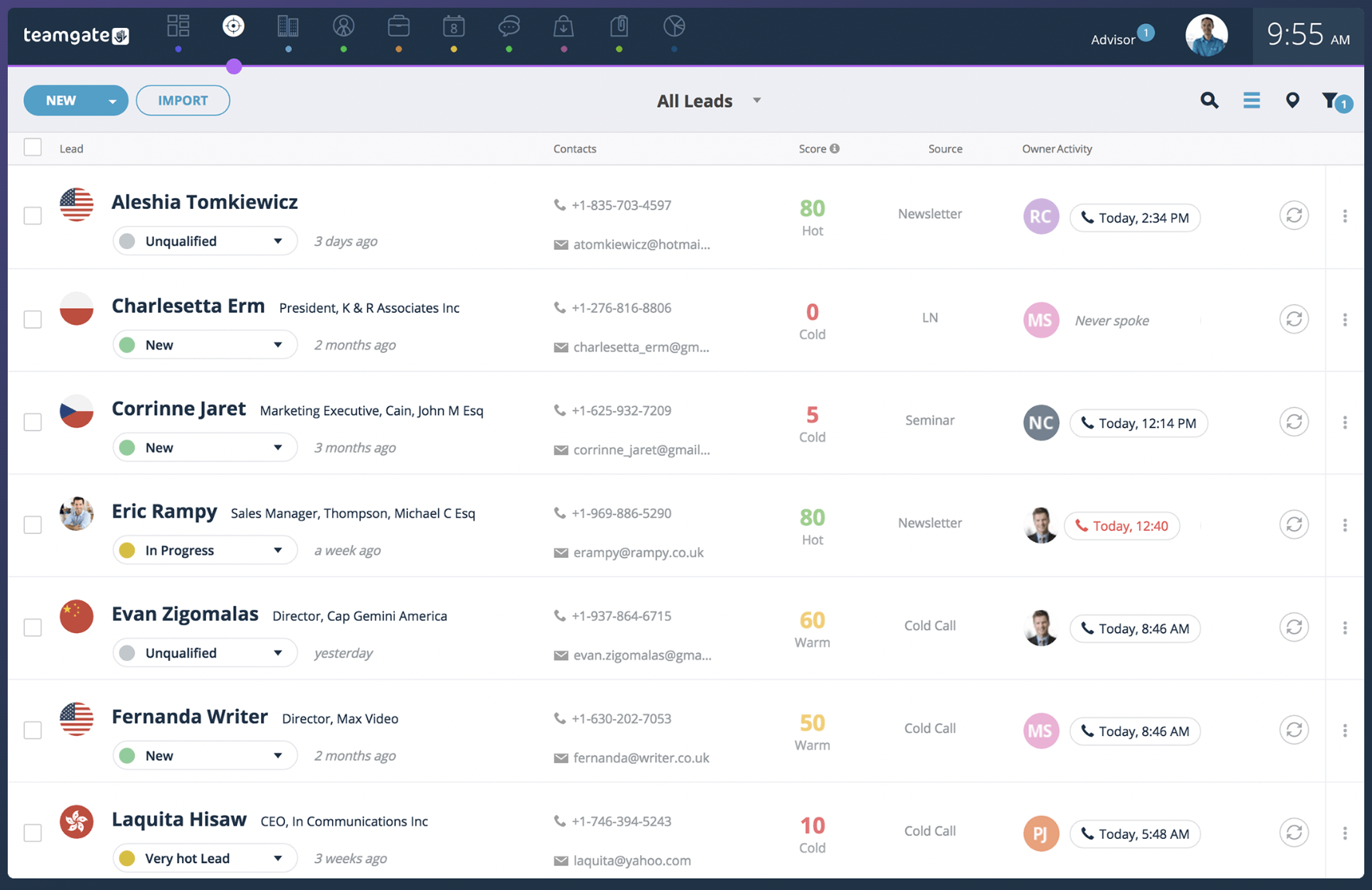Click Eric Rampy's profile photo
This screenshot has height=890, width=1372.
76,513
